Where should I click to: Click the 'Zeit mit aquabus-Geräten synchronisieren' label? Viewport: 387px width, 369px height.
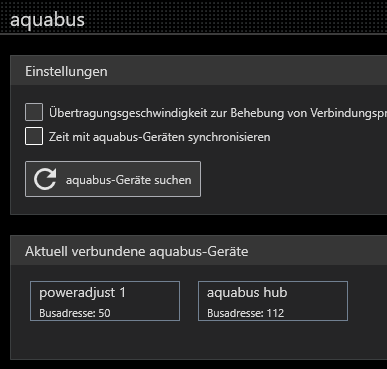[x=160, y=137]
